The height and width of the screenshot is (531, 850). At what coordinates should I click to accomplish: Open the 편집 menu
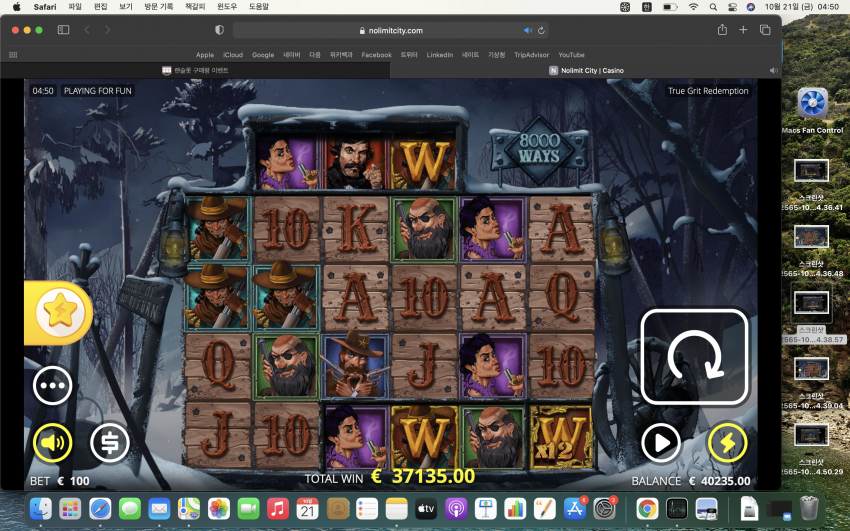100,7
